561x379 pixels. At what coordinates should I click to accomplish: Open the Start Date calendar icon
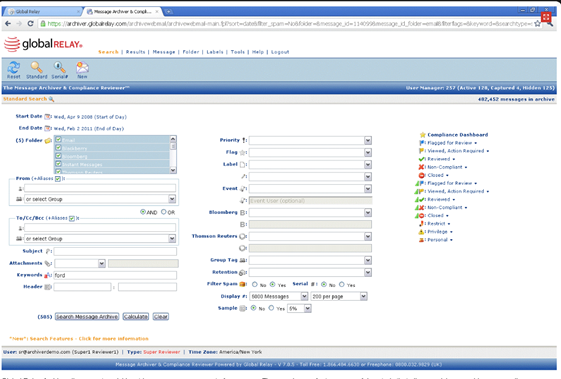click(48, 116)
